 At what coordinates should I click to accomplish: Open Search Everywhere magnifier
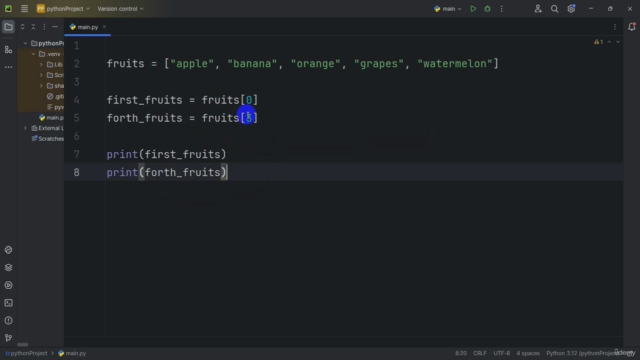point(554,9)
